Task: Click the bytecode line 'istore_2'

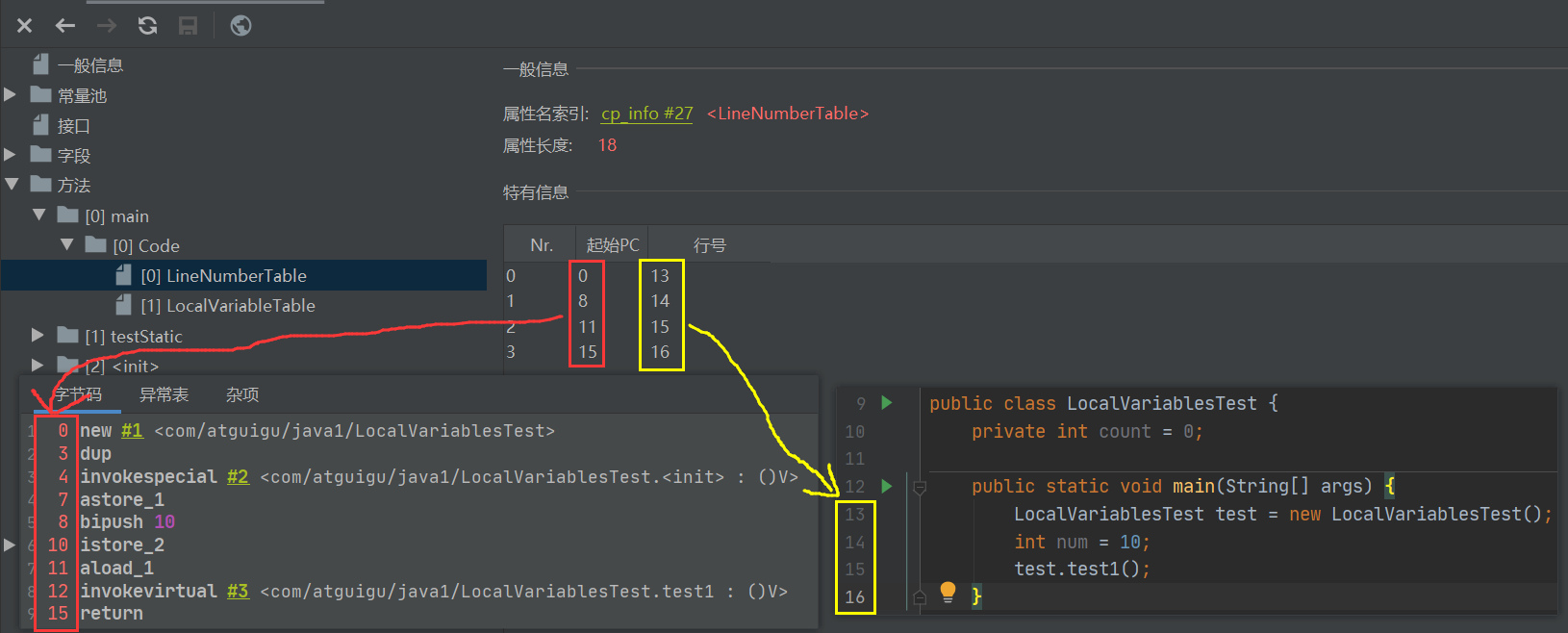Action: (x=122, y=545)
